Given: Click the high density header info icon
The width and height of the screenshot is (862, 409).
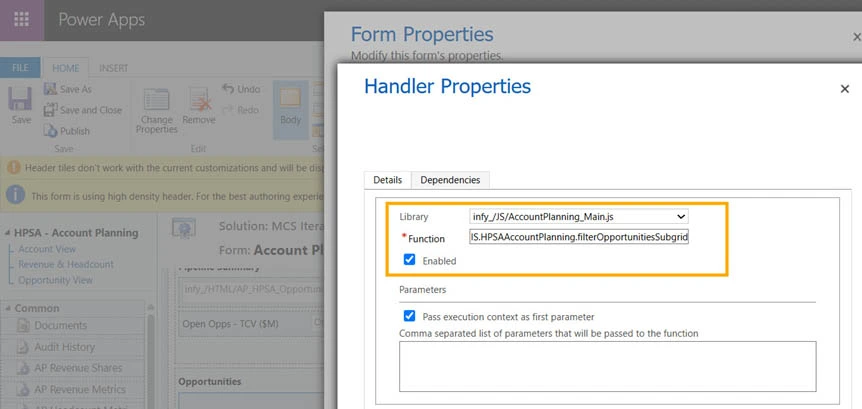Looking at the screenshot, I should (x=15, y=194).
